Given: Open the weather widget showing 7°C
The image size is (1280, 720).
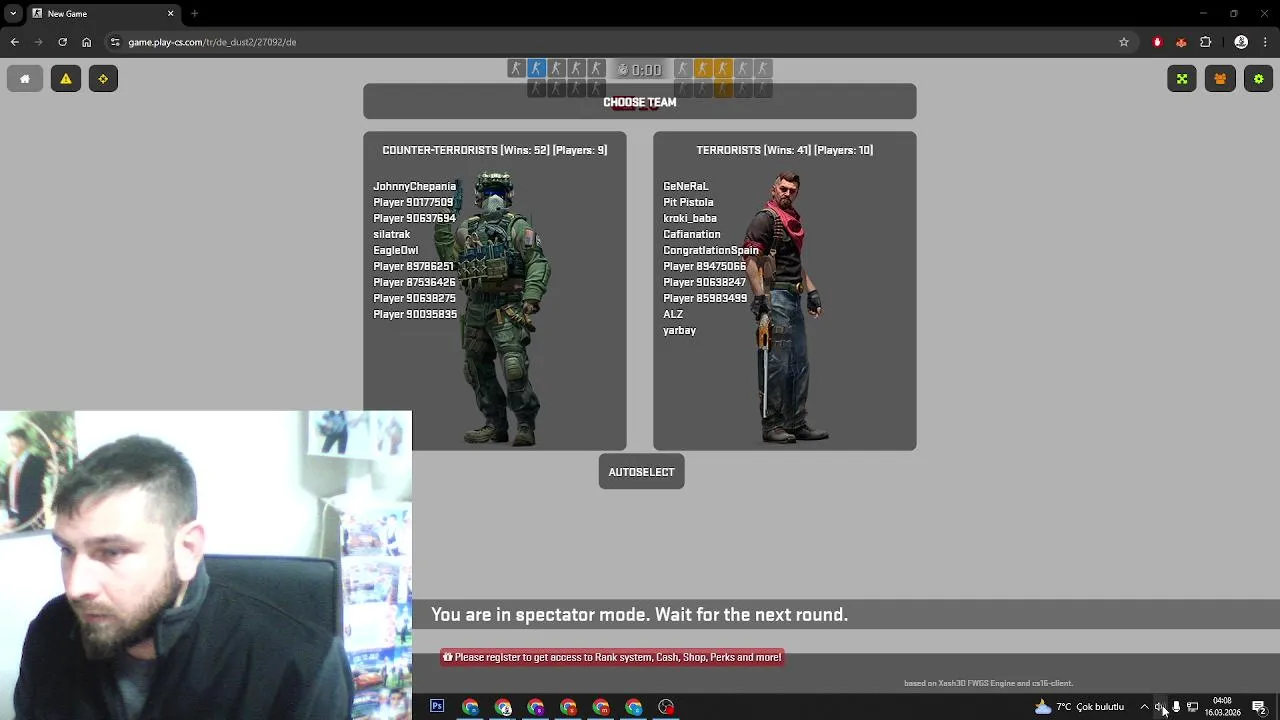Looking at the screenshot, I should click(1079, 707).
